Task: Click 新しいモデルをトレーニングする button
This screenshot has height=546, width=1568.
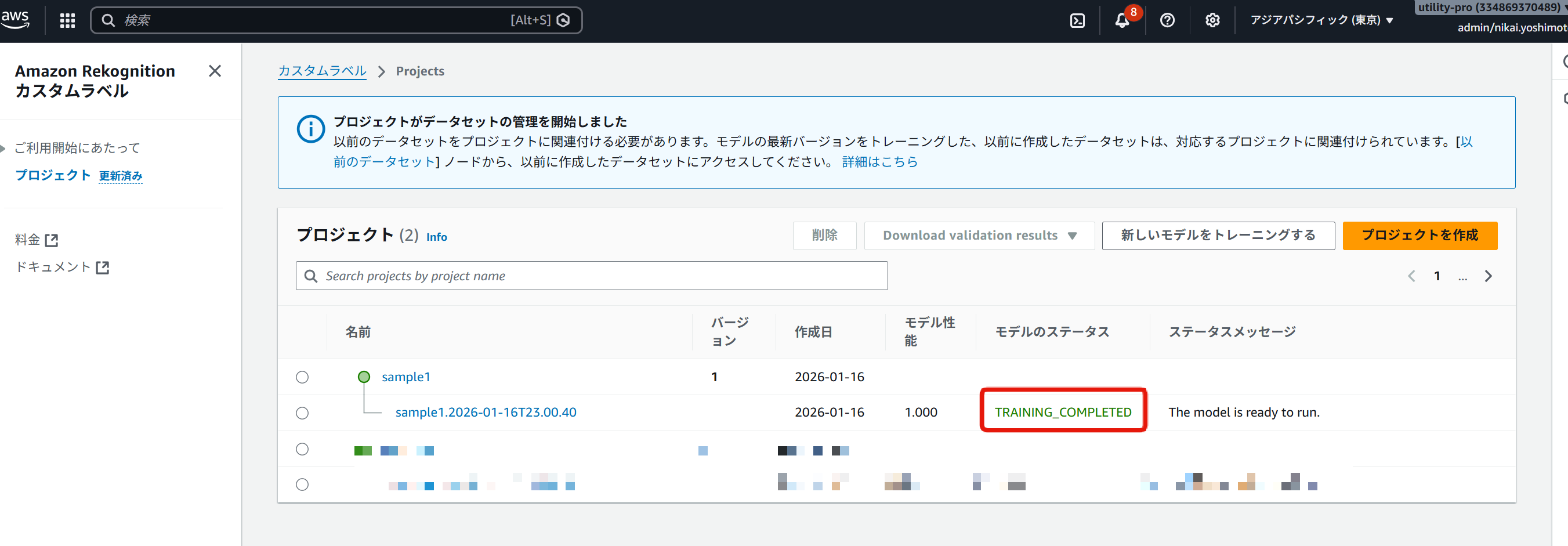Action: coord(1218,236)
